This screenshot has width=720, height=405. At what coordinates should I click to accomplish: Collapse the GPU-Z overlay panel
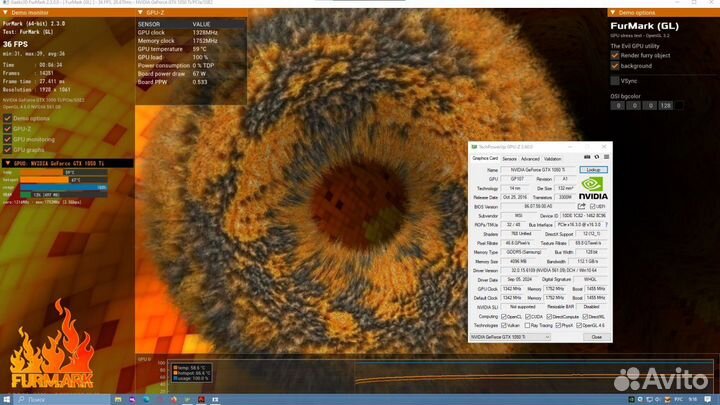(141, 13)
